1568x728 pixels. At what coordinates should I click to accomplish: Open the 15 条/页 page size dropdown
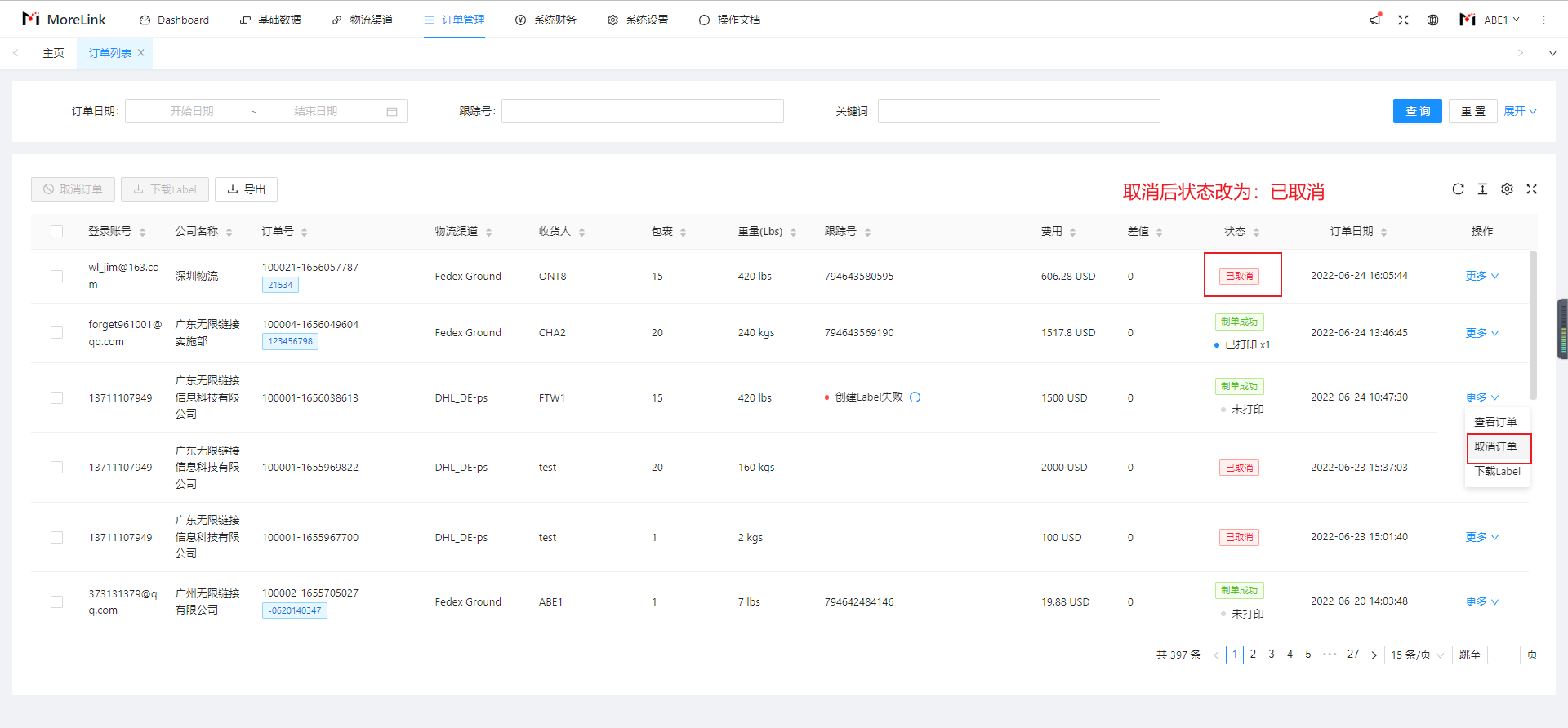click(1418, 655)
